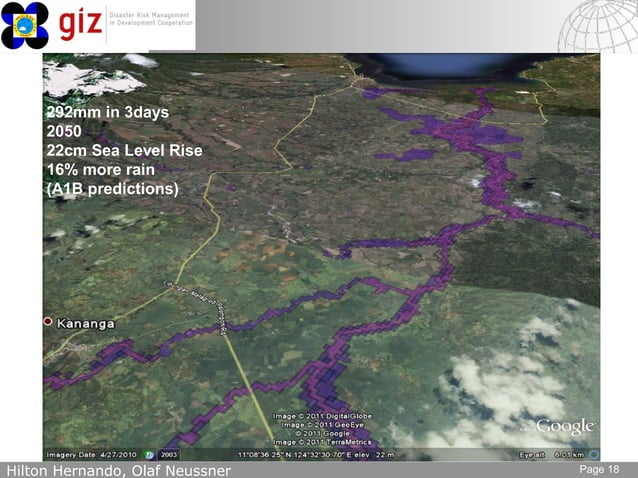This screenshot has width=638, height=478.
Task: Click 'Image © 2011 TerraMetrics' attribution
Action: 322,442
